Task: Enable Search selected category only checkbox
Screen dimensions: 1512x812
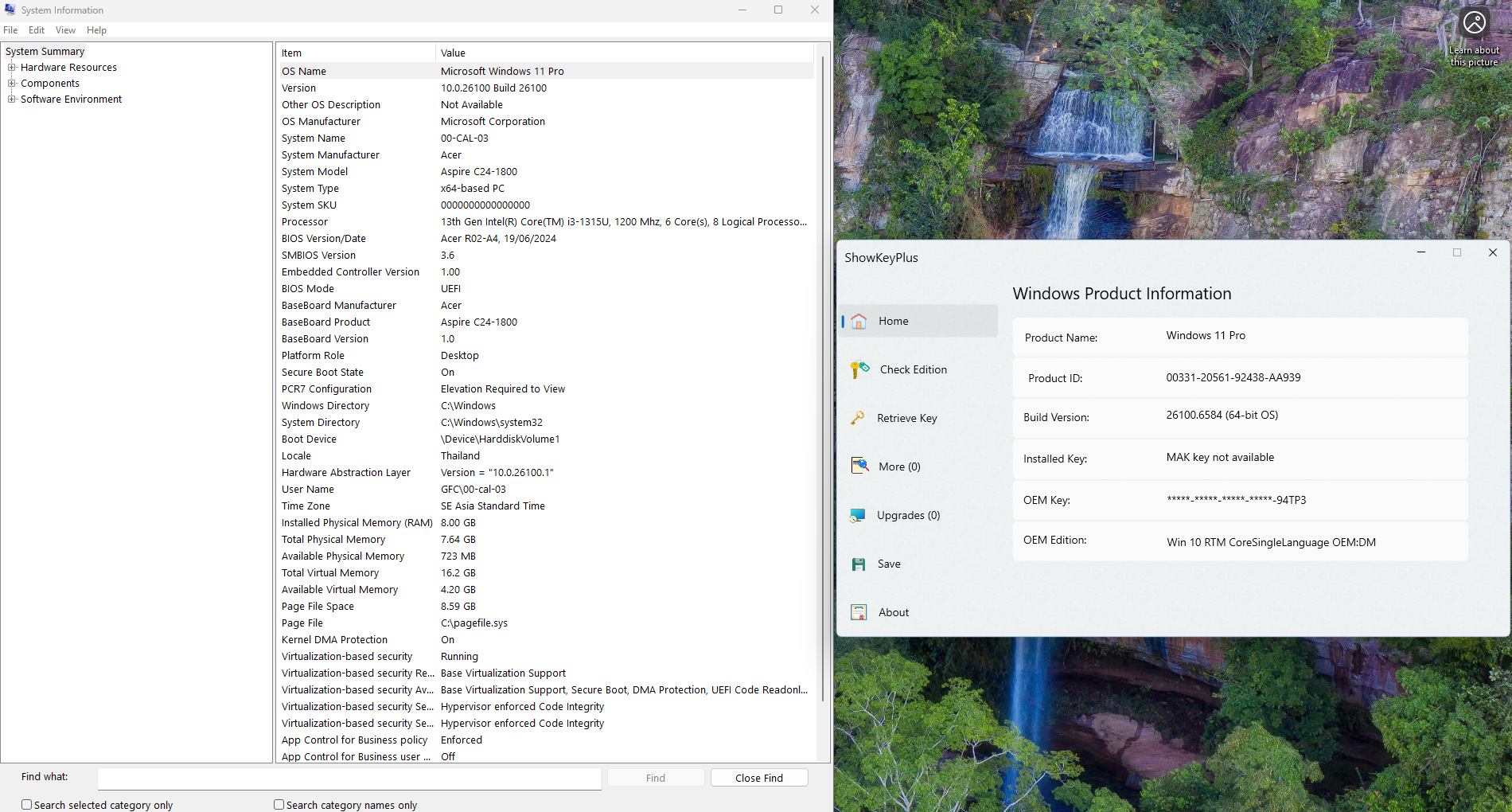Action: 27,805
